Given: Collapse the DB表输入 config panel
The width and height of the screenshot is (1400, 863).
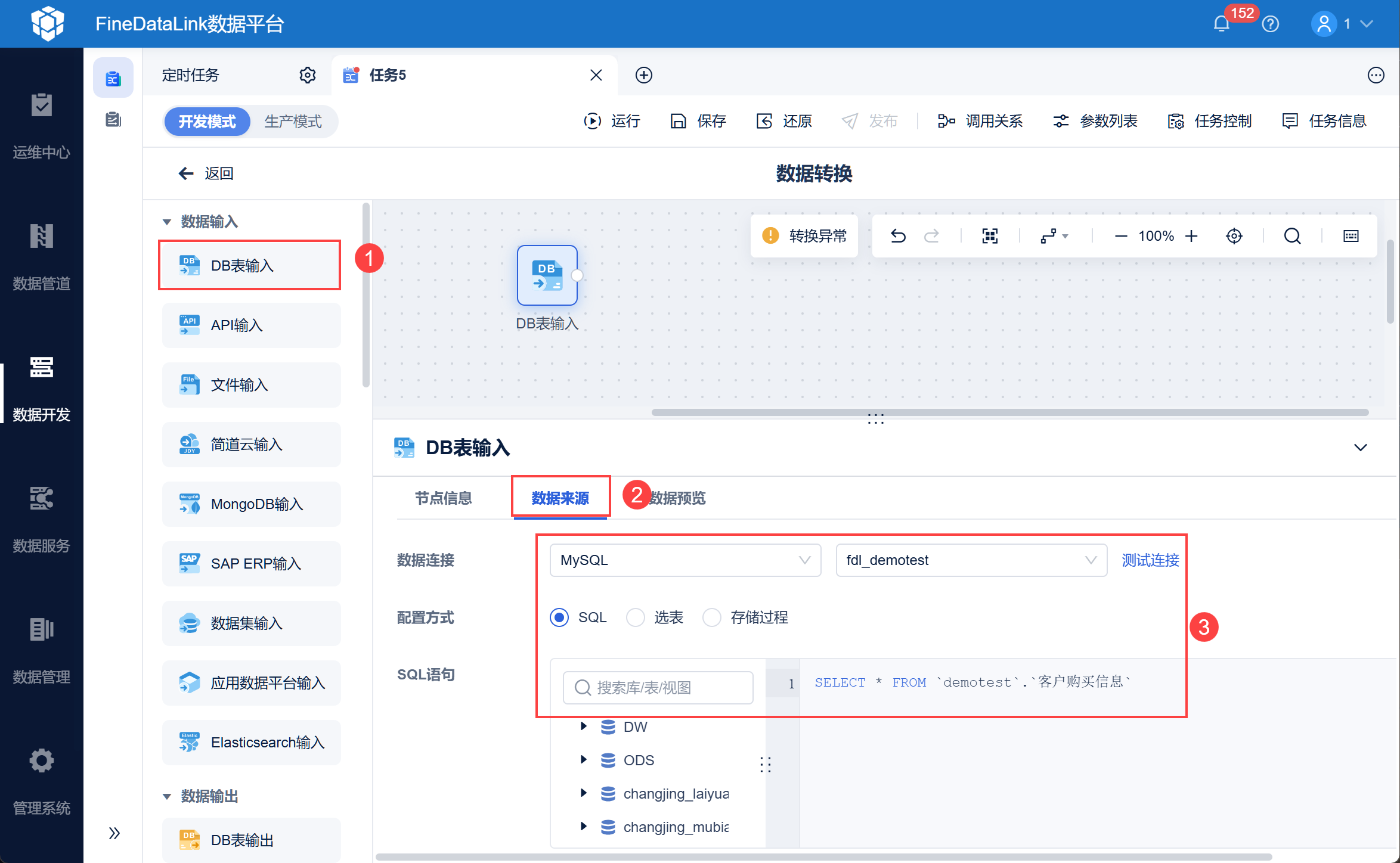Looking at the screenshot, I should pyautogui.click(x=1361, y=448).
